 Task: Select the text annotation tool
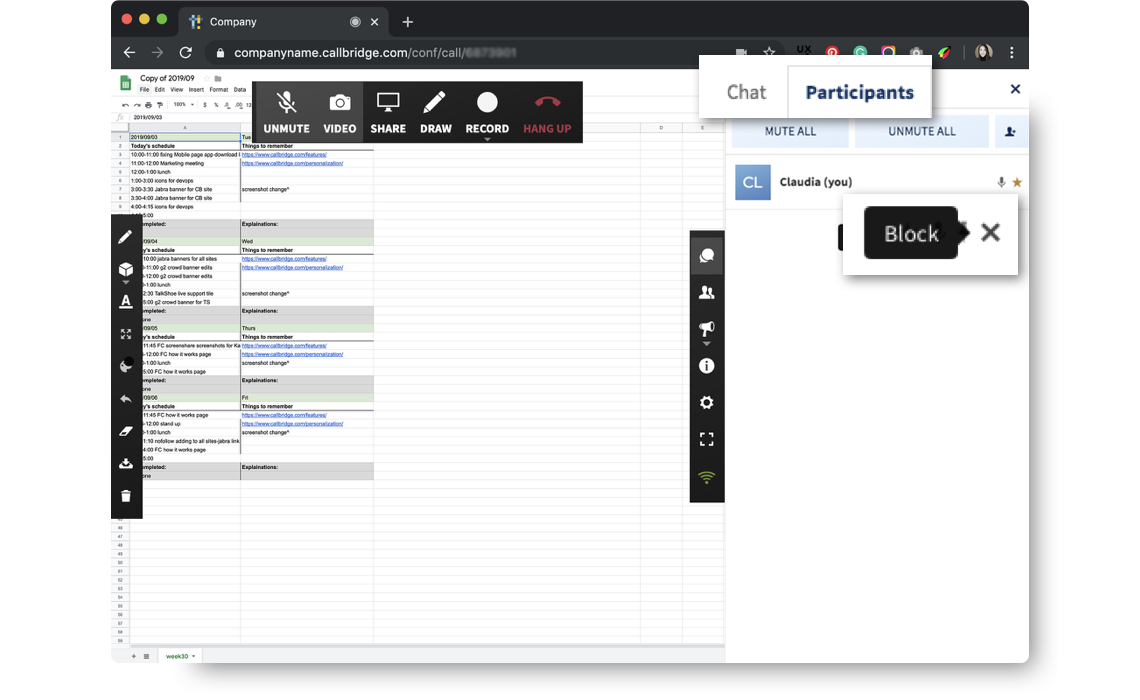click(x=127, y=302)
